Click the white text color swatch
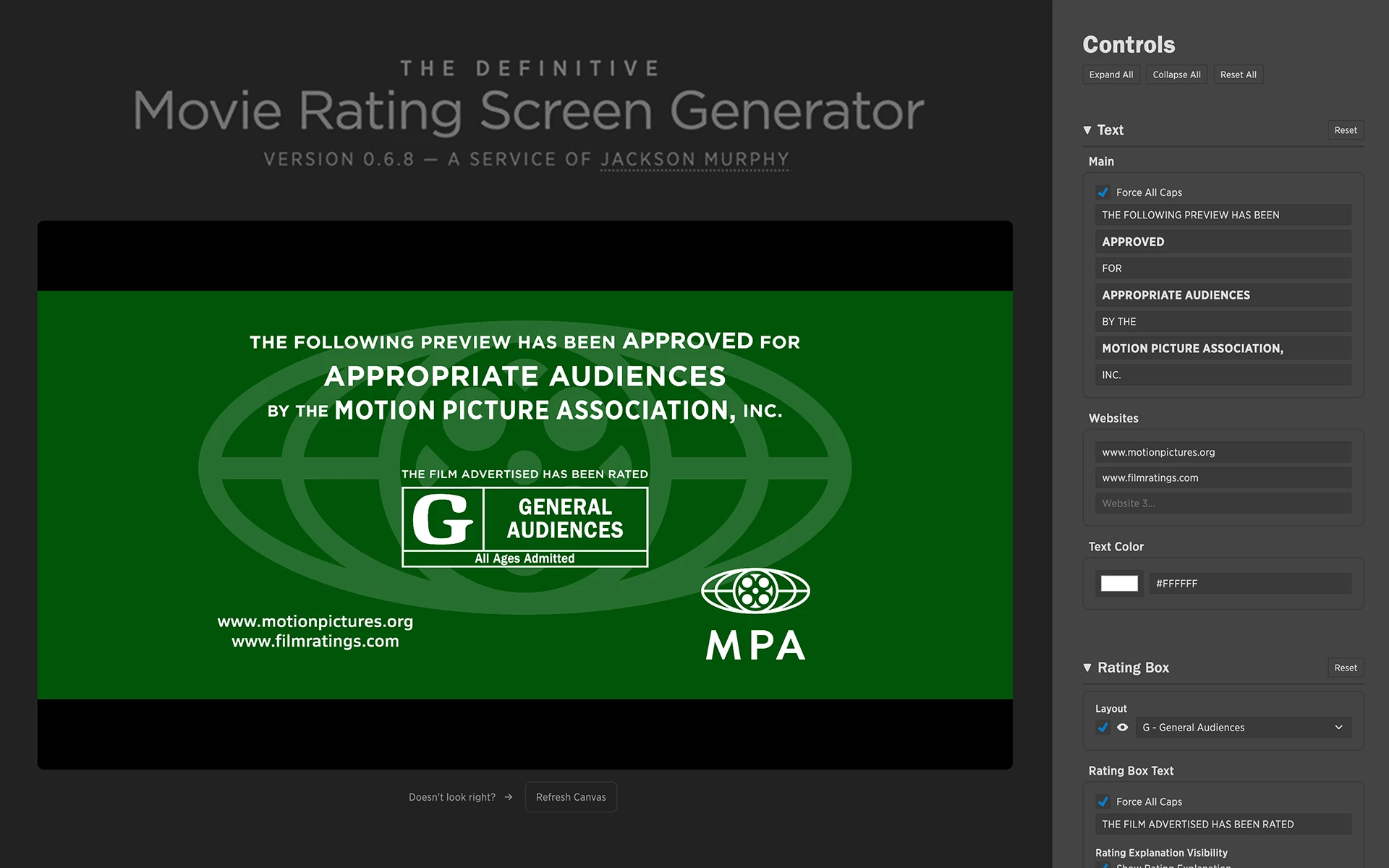Viewport: 1389px width, 868px height. [1119, 584]
